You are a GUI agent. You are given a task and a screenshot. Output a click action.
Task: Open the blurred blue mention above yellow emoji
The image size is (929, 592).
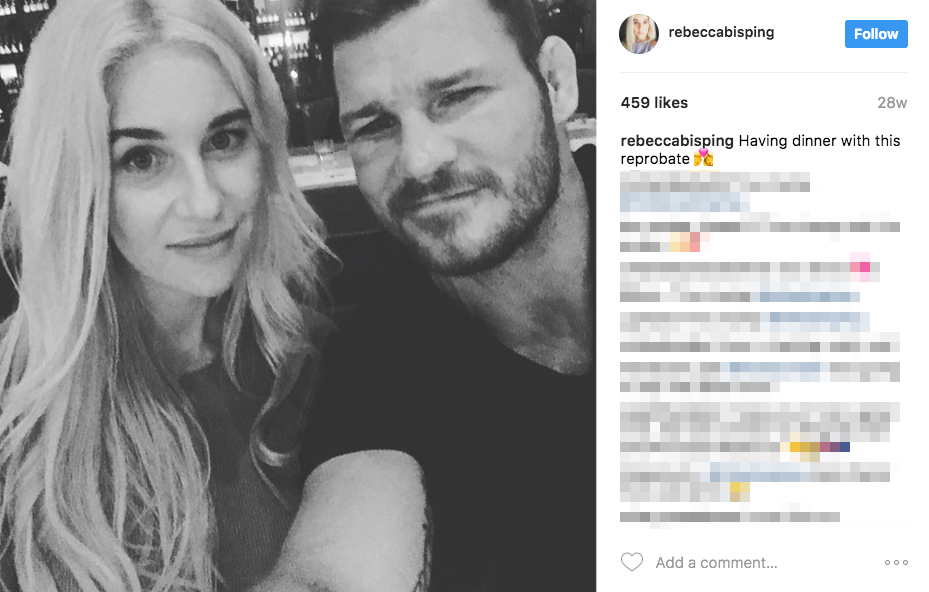pos(760,472)
